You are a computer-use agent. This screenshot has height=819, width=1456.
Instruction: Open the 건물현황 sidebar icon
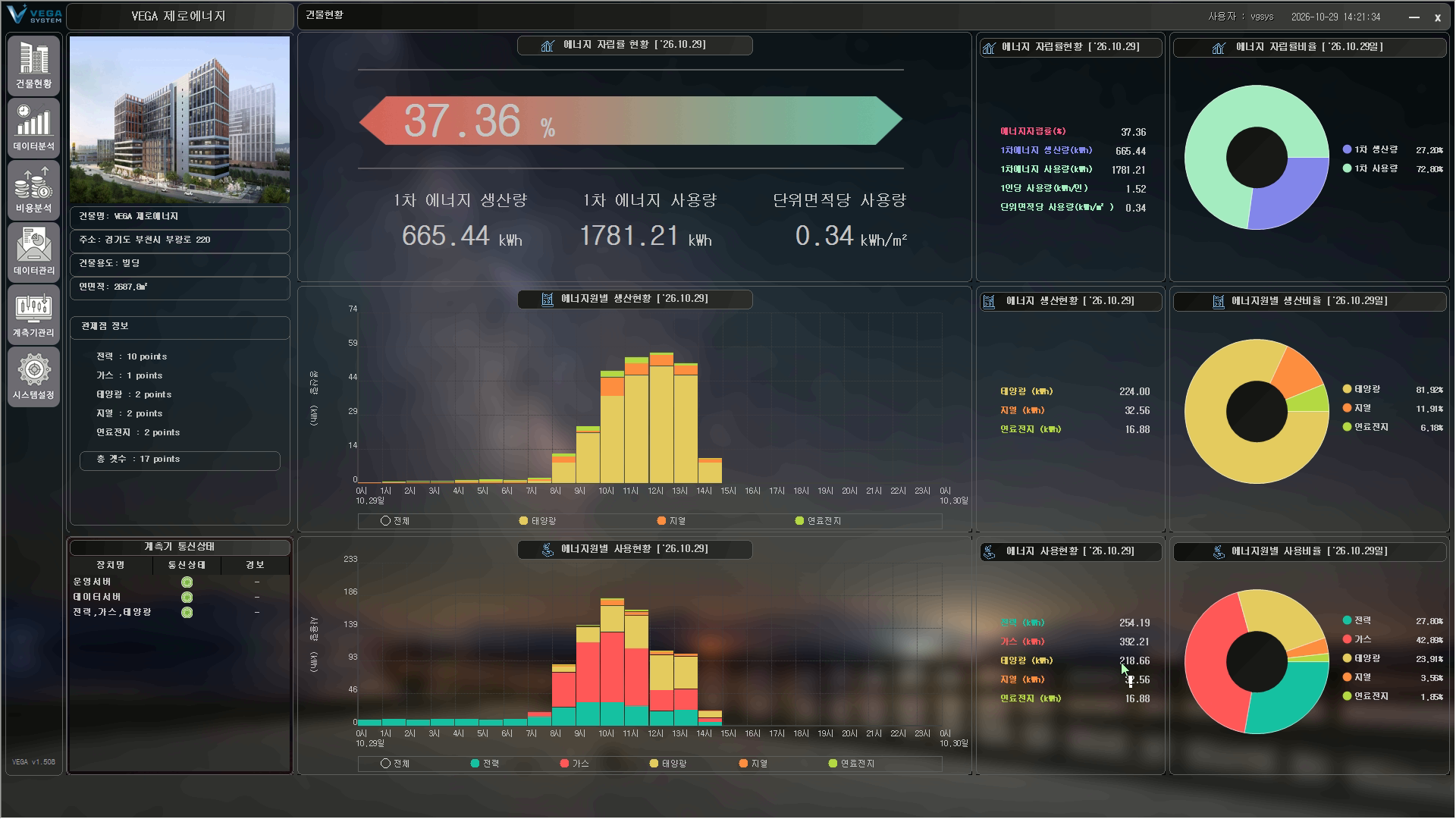click(x=33, y=65)
